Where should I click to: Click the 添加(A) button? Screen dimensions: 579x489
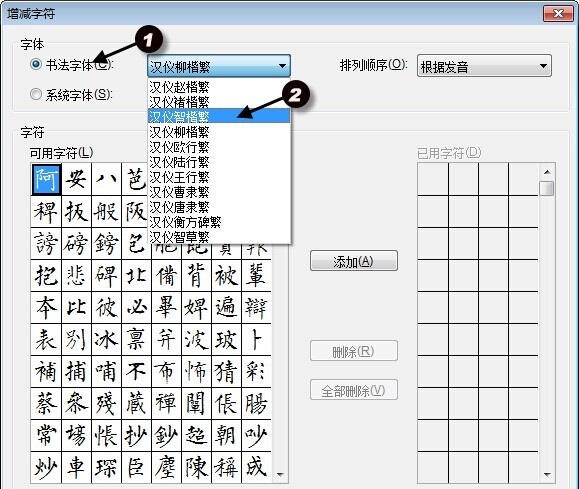pos(354,261)
